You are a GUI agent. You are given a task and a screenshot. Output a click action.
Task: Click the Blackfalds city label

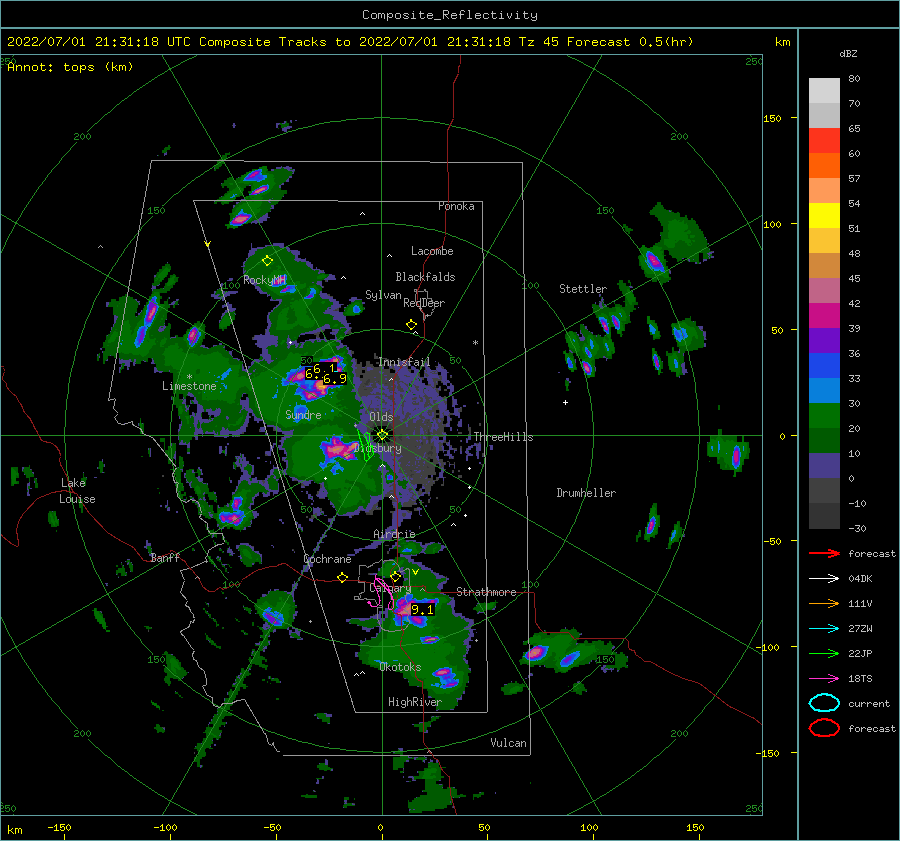pos(425,277)
